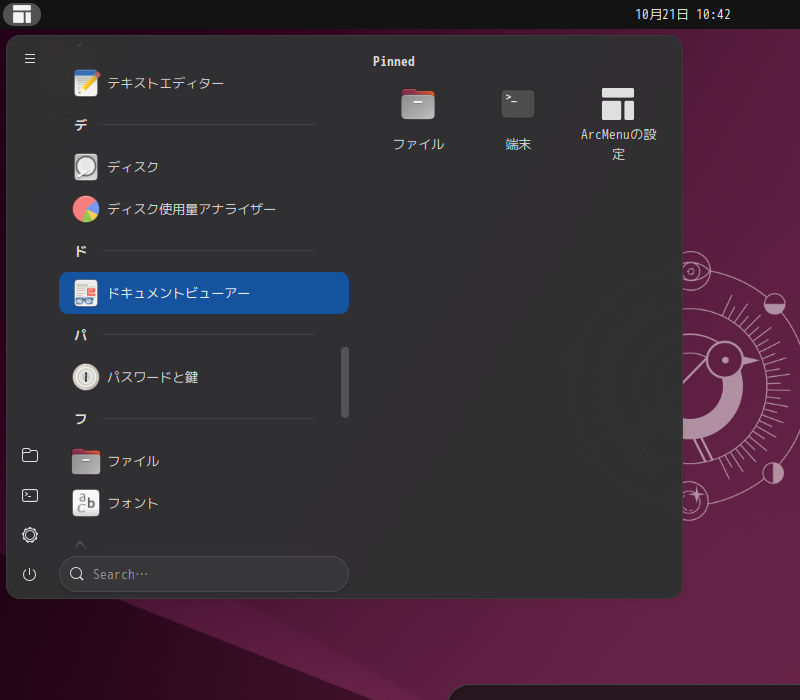
Task: Click the power button icon at sidebar bottom
Action: click(29, 574)
